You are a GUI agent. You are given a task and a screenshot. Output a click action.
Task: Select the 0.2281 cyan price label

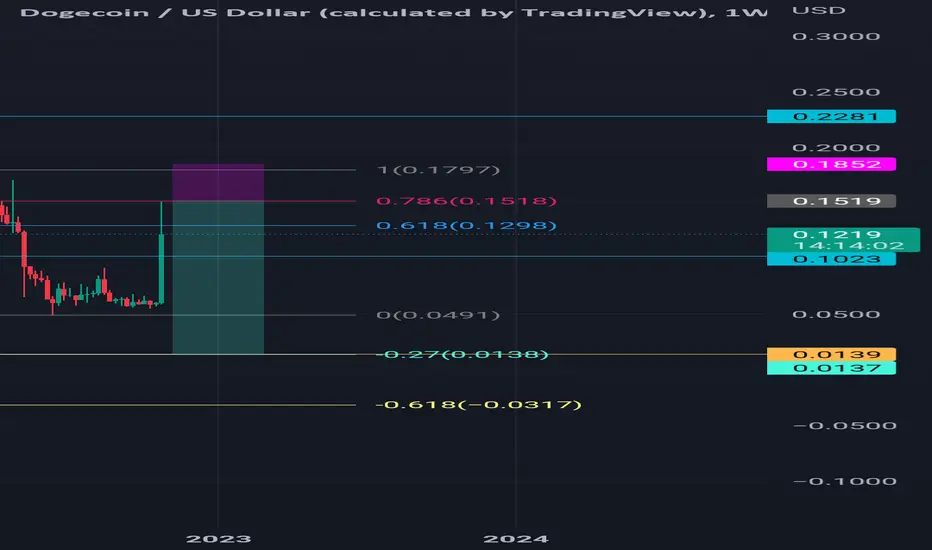831,116
